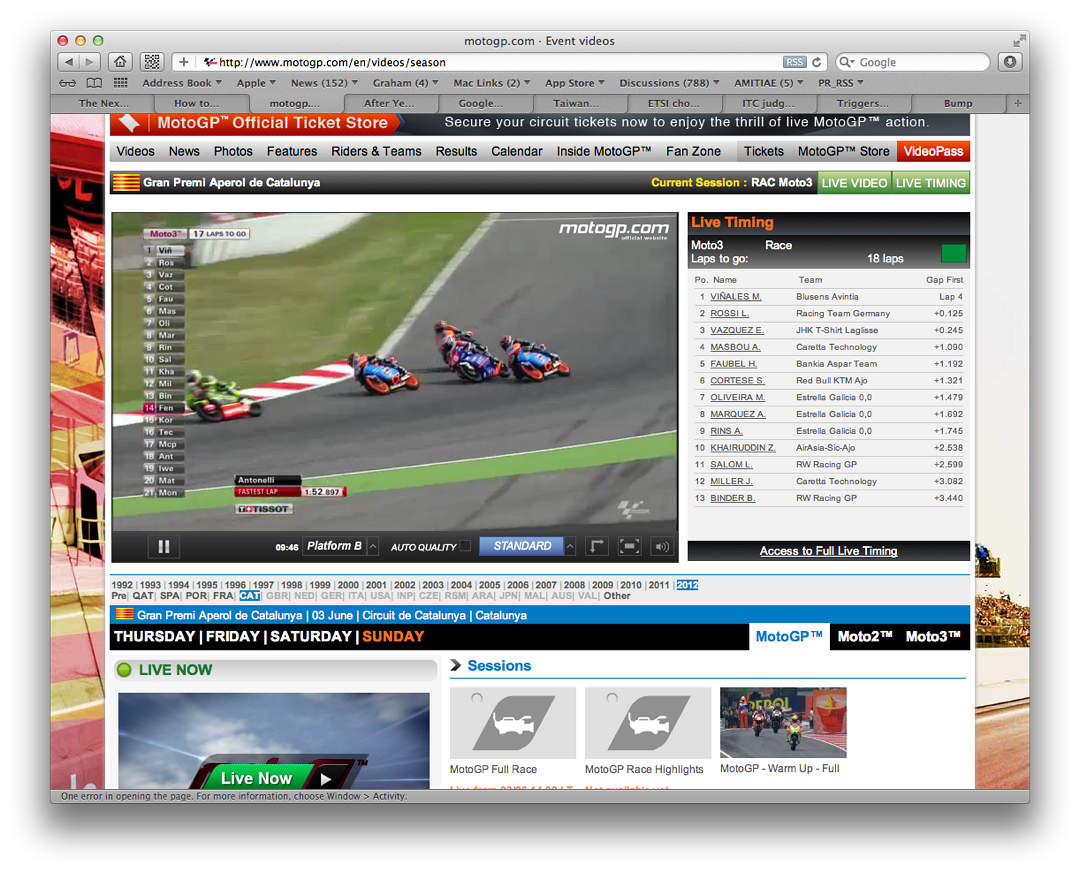This screenshot has height=873, width=1080.
Task: Open MotoGP - Warm Up - Full thumbnail
Action: coord(783,723)
